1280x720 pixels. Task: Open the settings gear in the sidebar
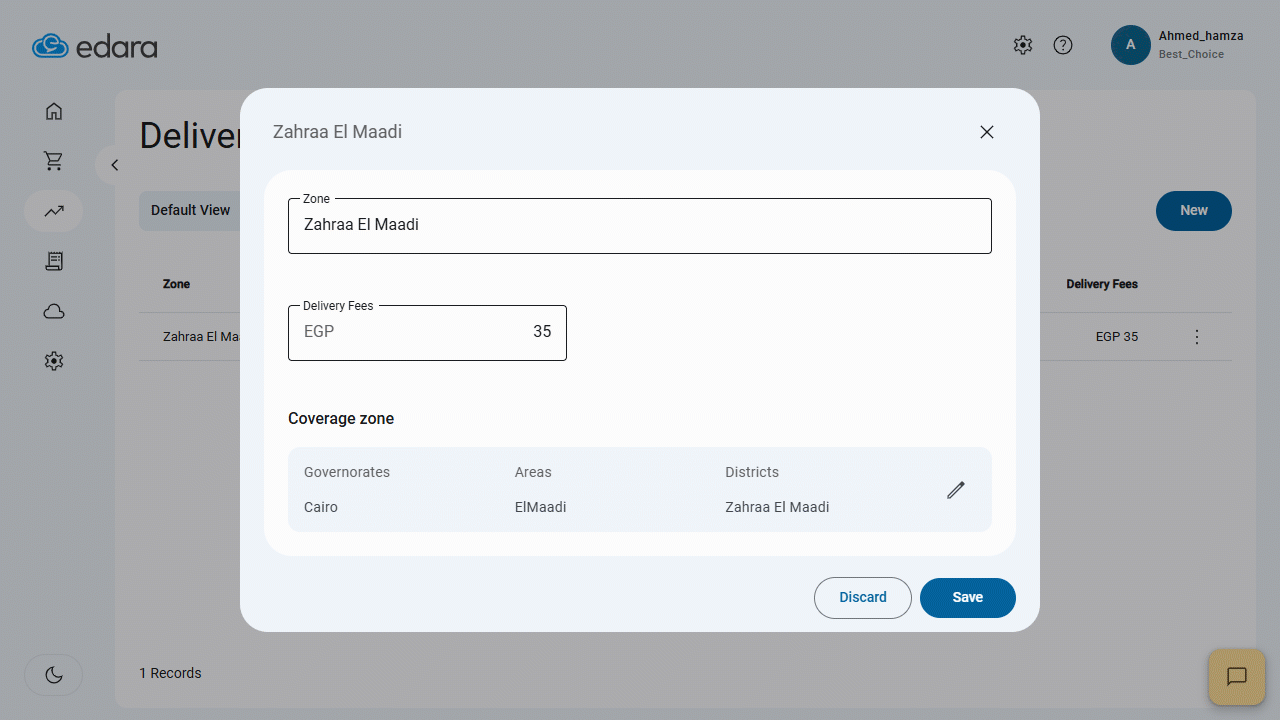coord(53,361)
